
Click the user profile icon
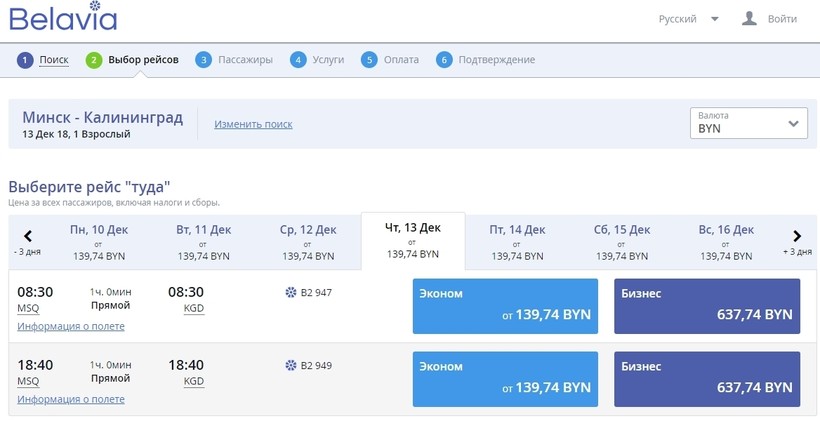749,19
